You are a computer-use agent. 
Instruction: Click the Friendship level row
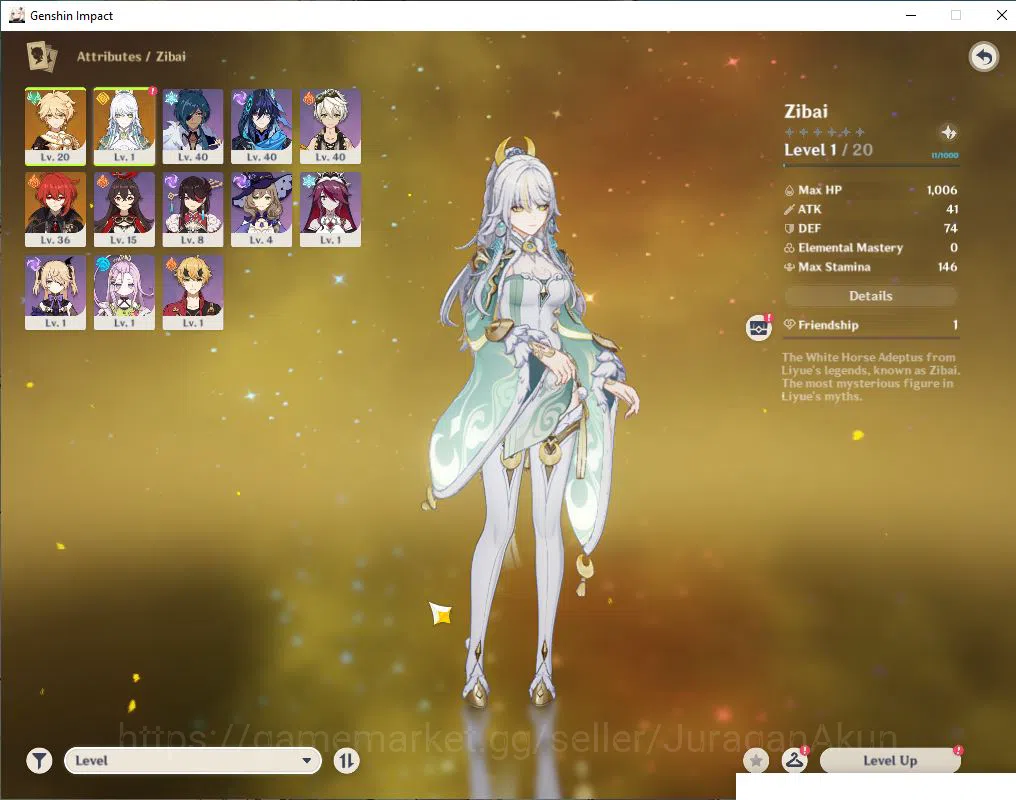871,325
